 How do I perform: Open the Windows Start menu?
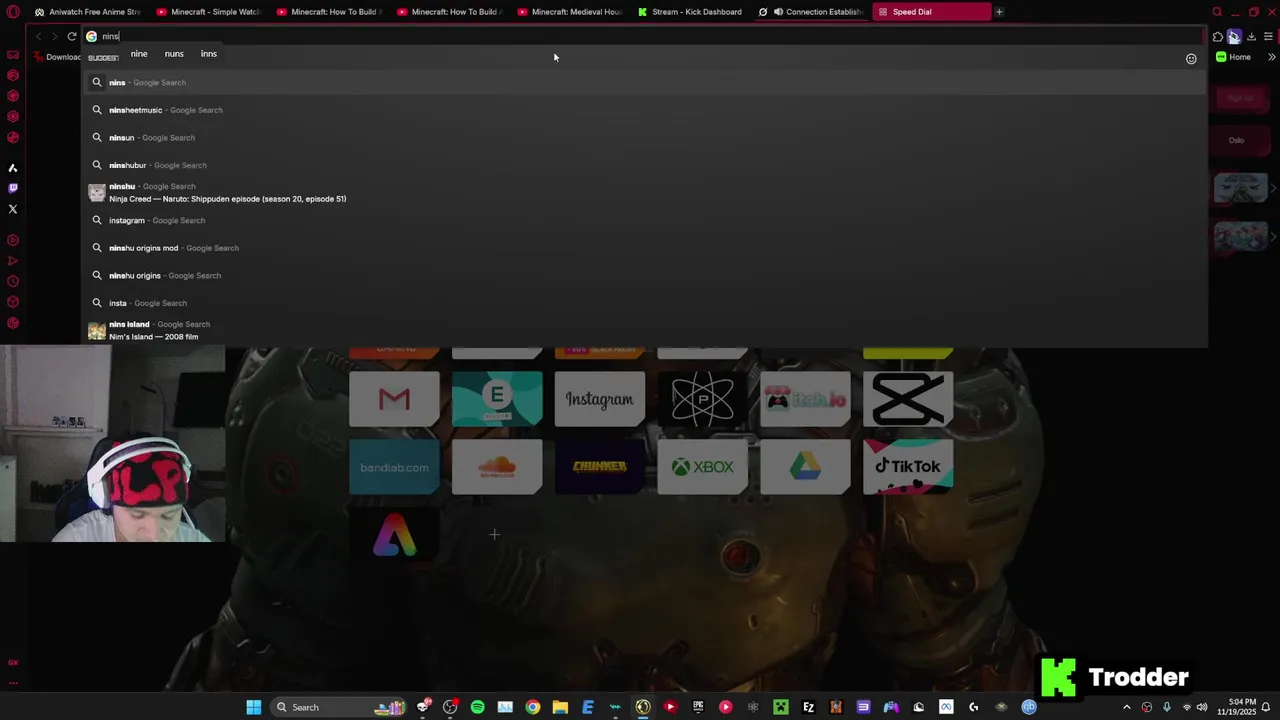coord(254,707)
